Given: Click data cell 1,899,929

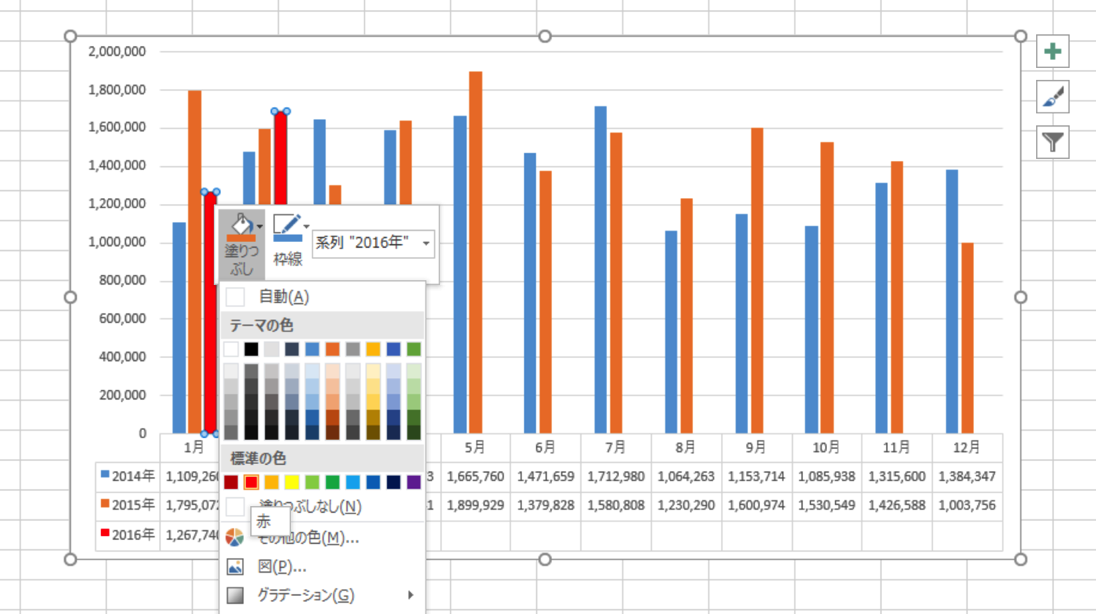Looking at the screenshot, I should pos(475,505).
